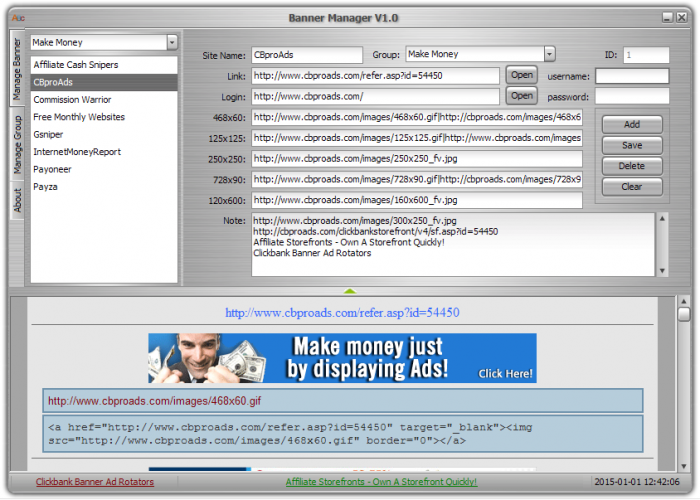Open Clickbank Banner Ad Rotators status link
The height and width of the screenshot is (500, 700).
click(x=95, y=482)
